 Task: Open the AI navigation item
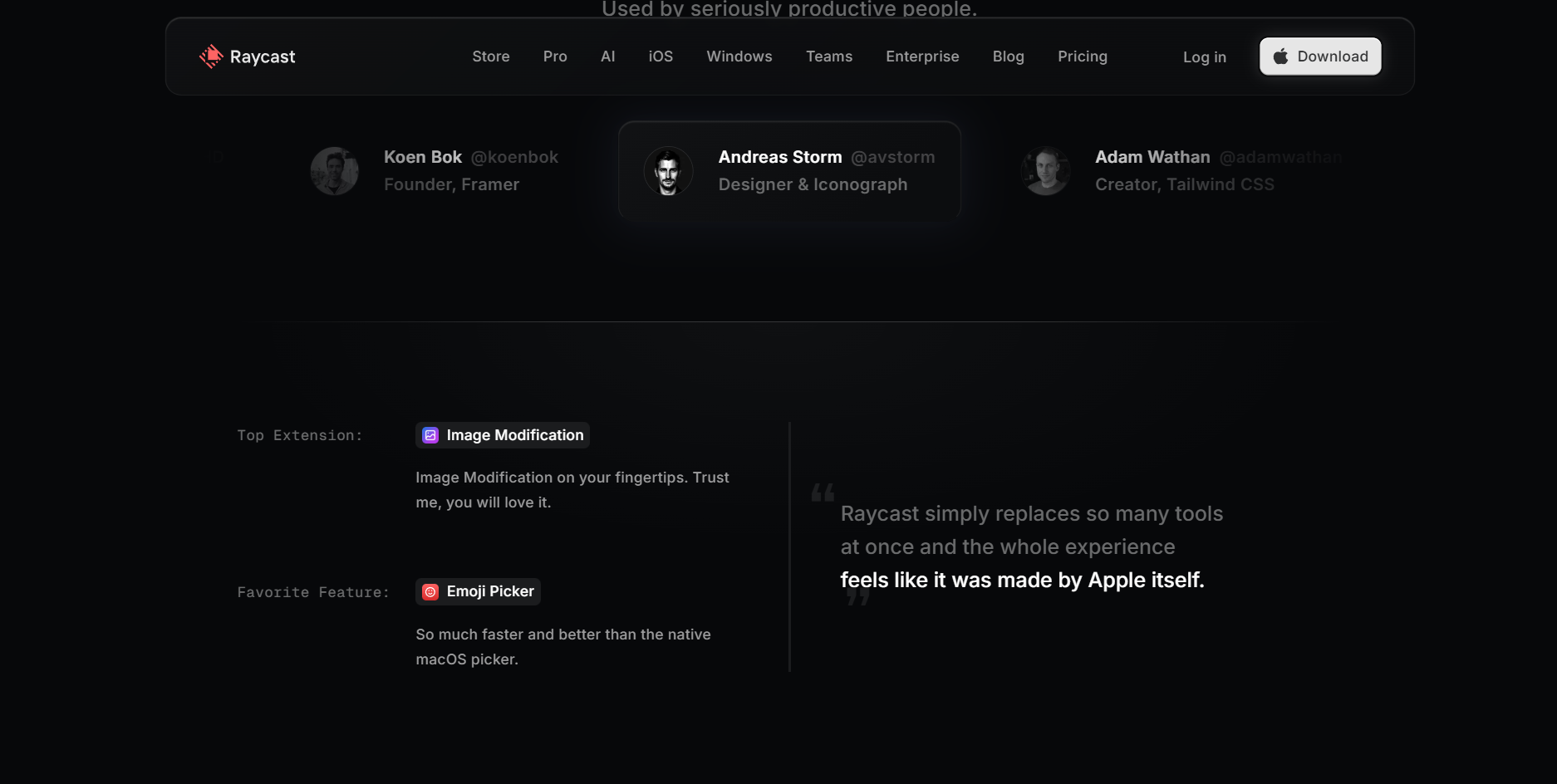(x=608, y=56)
